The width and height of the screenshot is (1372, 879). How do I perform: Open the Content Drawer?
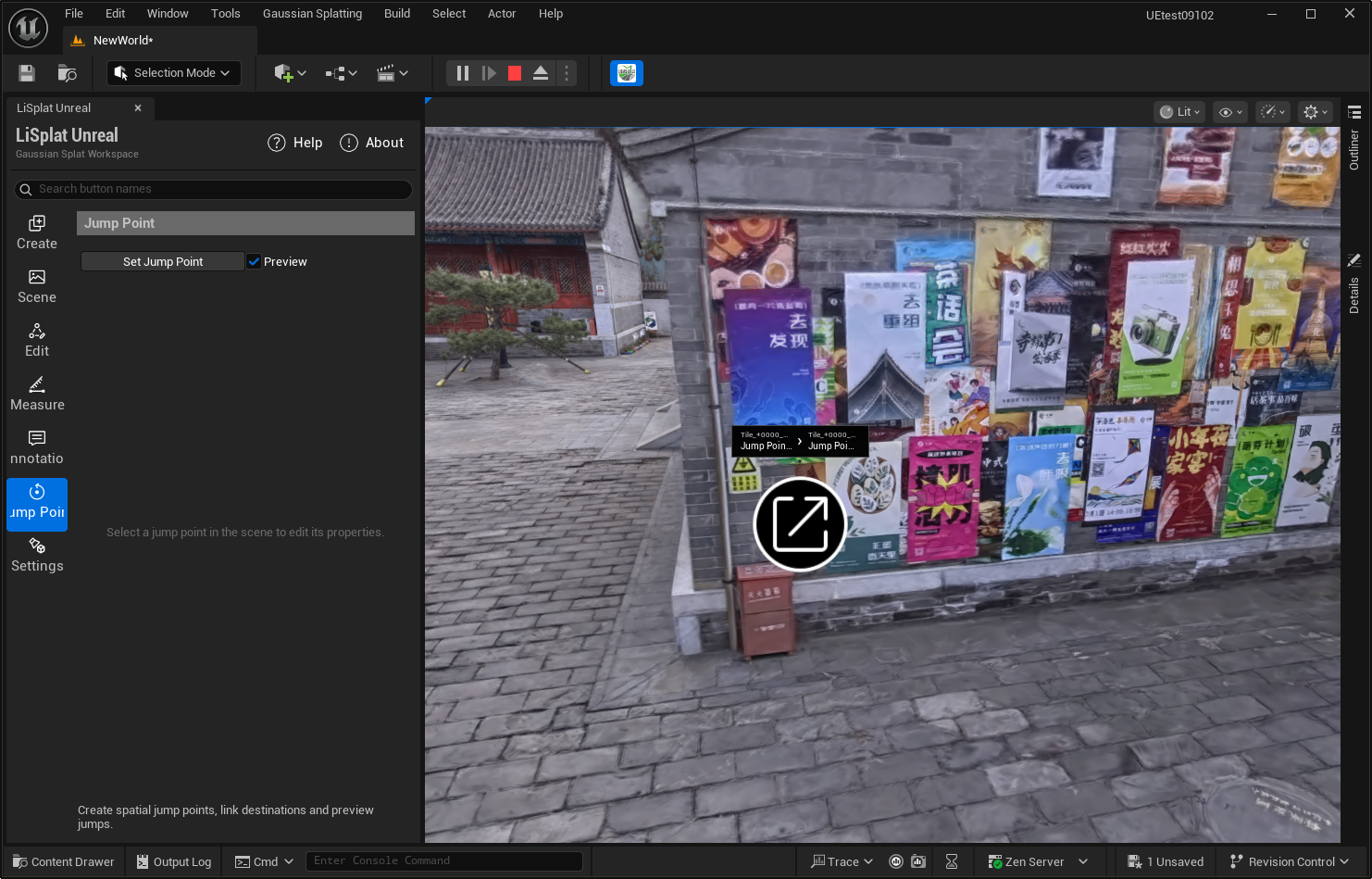point(63,861)
